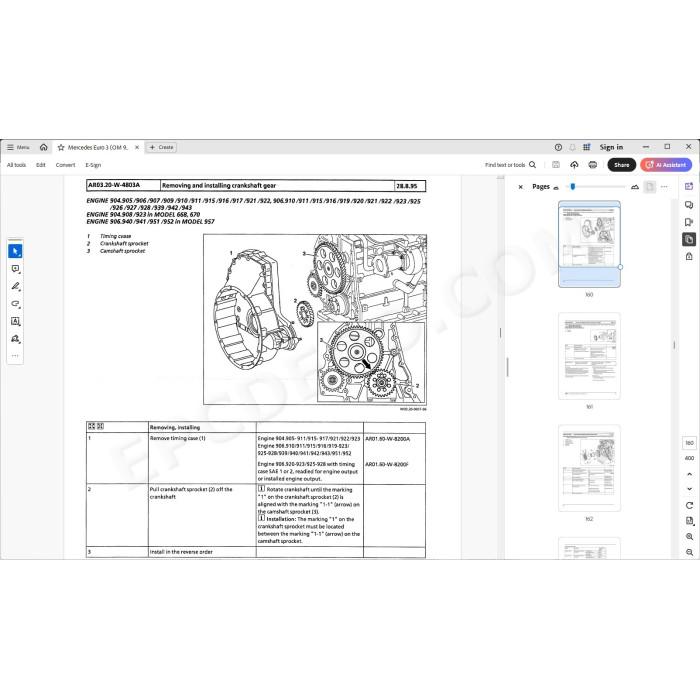Click Sign in
The image size is (700, 700).
611,147
